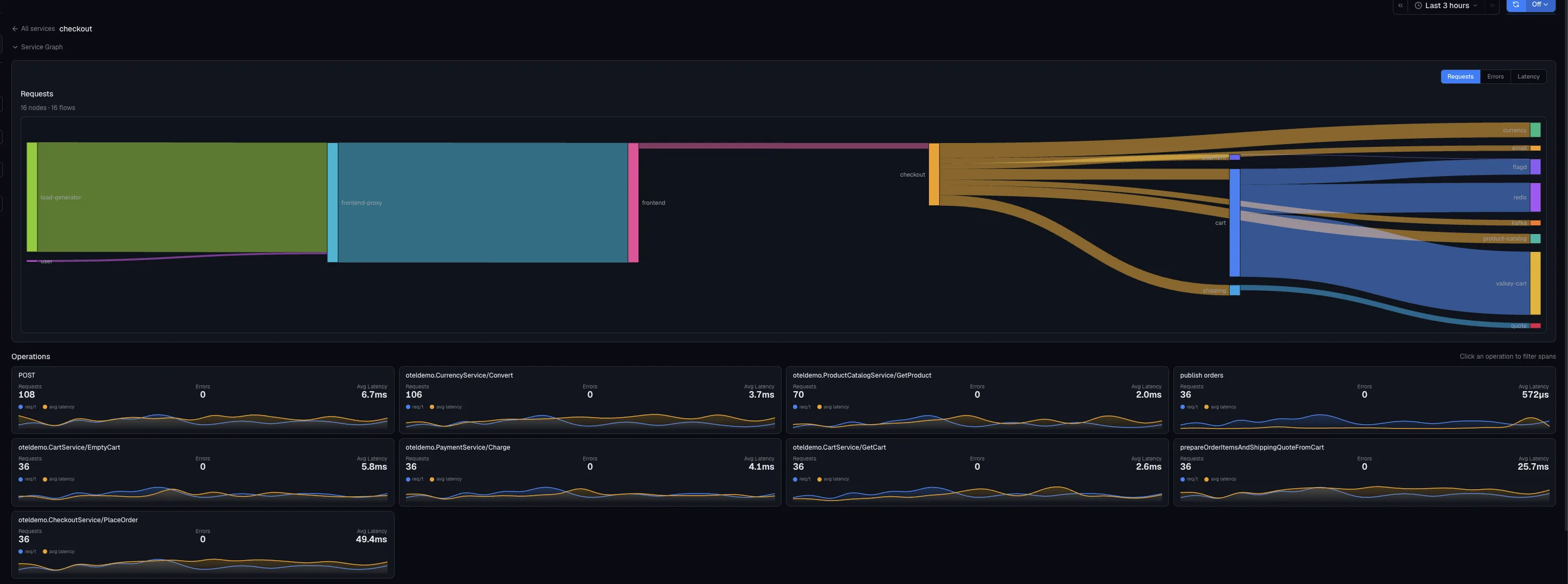Select the Requests graph view

point(1460,76)
